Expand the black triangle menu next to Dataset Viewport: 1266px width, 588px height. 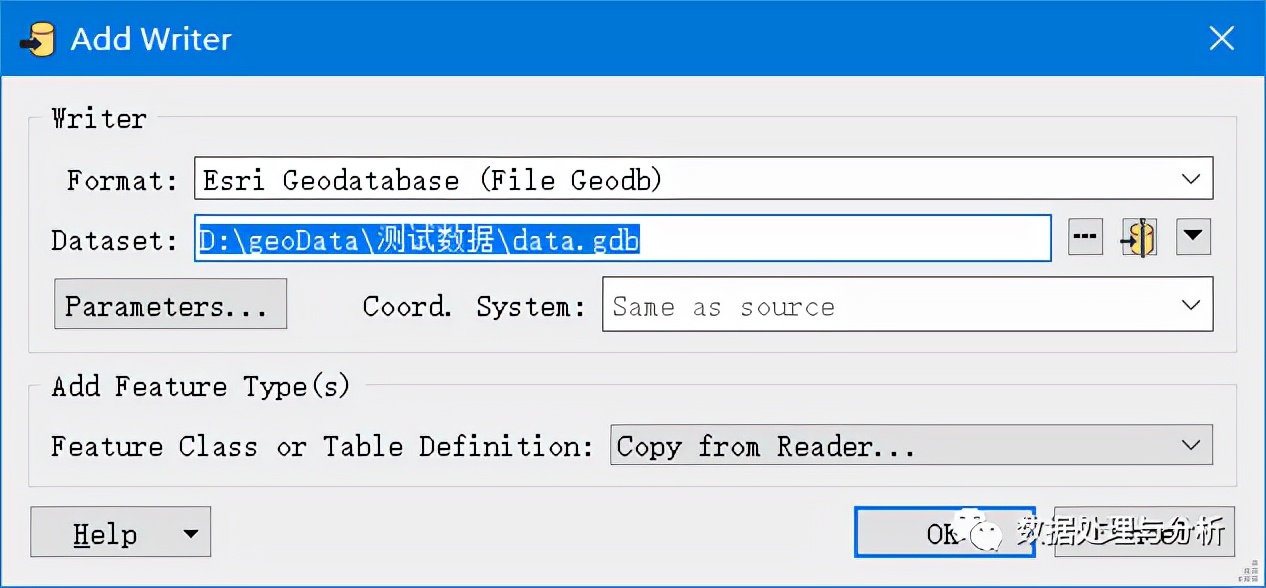(x=1193, y=238)
